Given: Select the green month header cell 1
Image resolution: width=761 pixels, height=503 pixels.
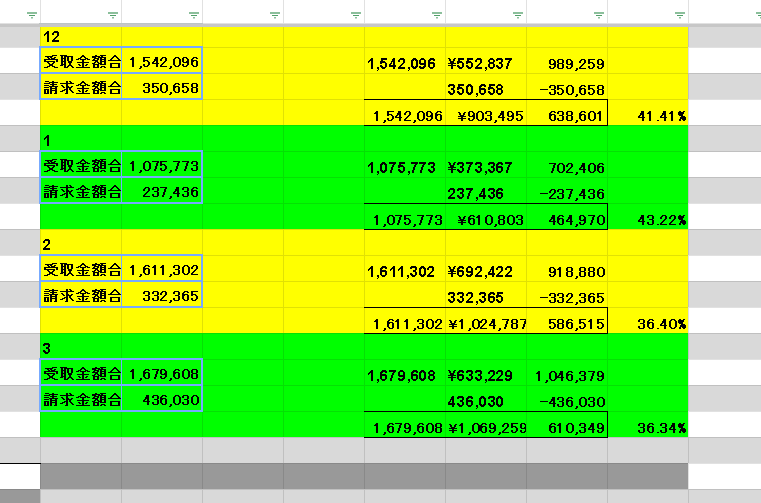Looking at the screenshot, I should pyautogui.click(x=81, y=140).
